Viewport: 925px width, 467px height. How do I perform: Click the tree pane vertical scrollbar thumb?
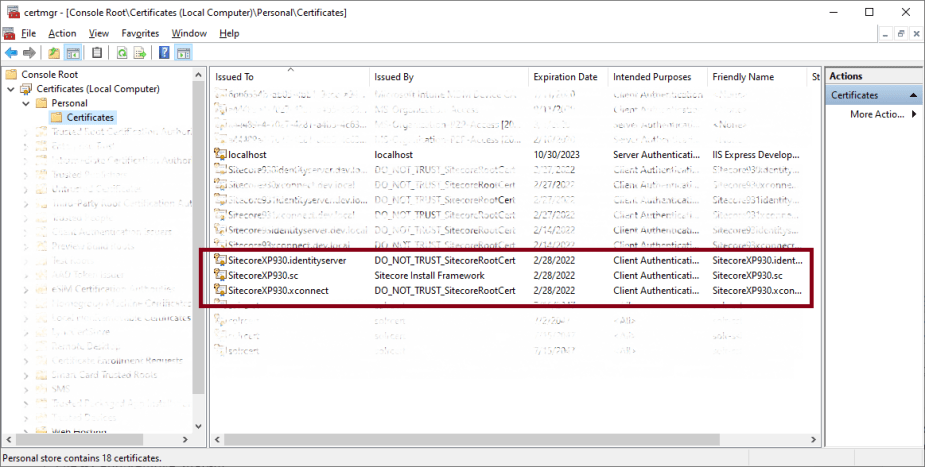[198, 238]
